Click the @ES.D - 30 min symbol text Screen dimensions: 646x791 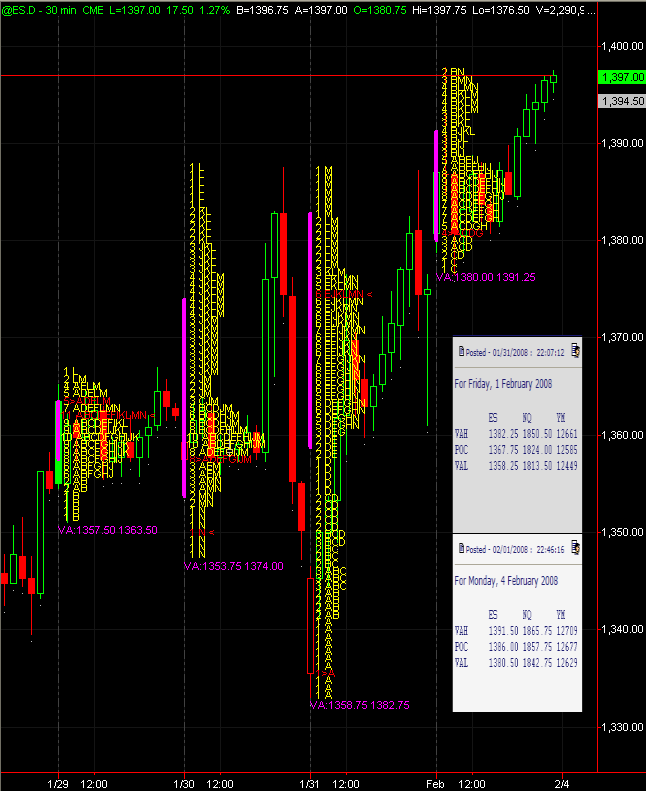pos(38,10)
